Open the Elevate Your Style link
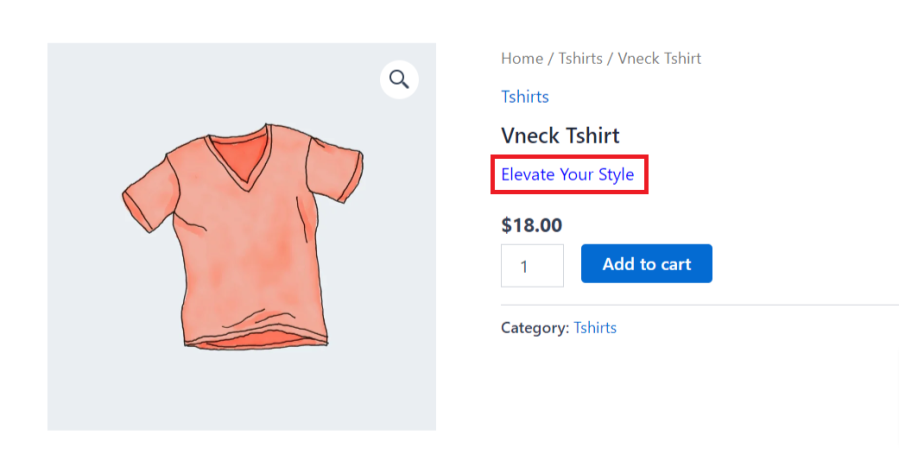The width and height of the screenshot is (899, 473). click(x=567, y=175)
